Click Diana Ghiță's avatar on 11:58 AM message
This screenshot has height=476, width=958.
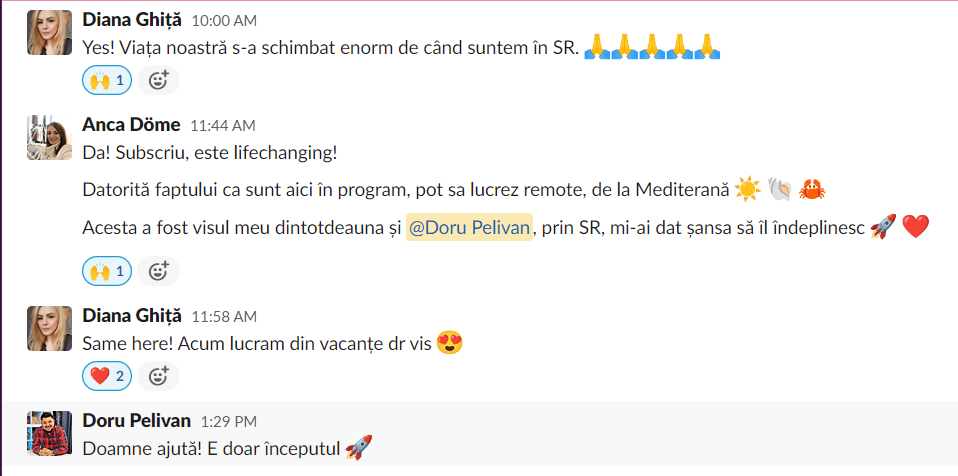(x=49, y=328)
